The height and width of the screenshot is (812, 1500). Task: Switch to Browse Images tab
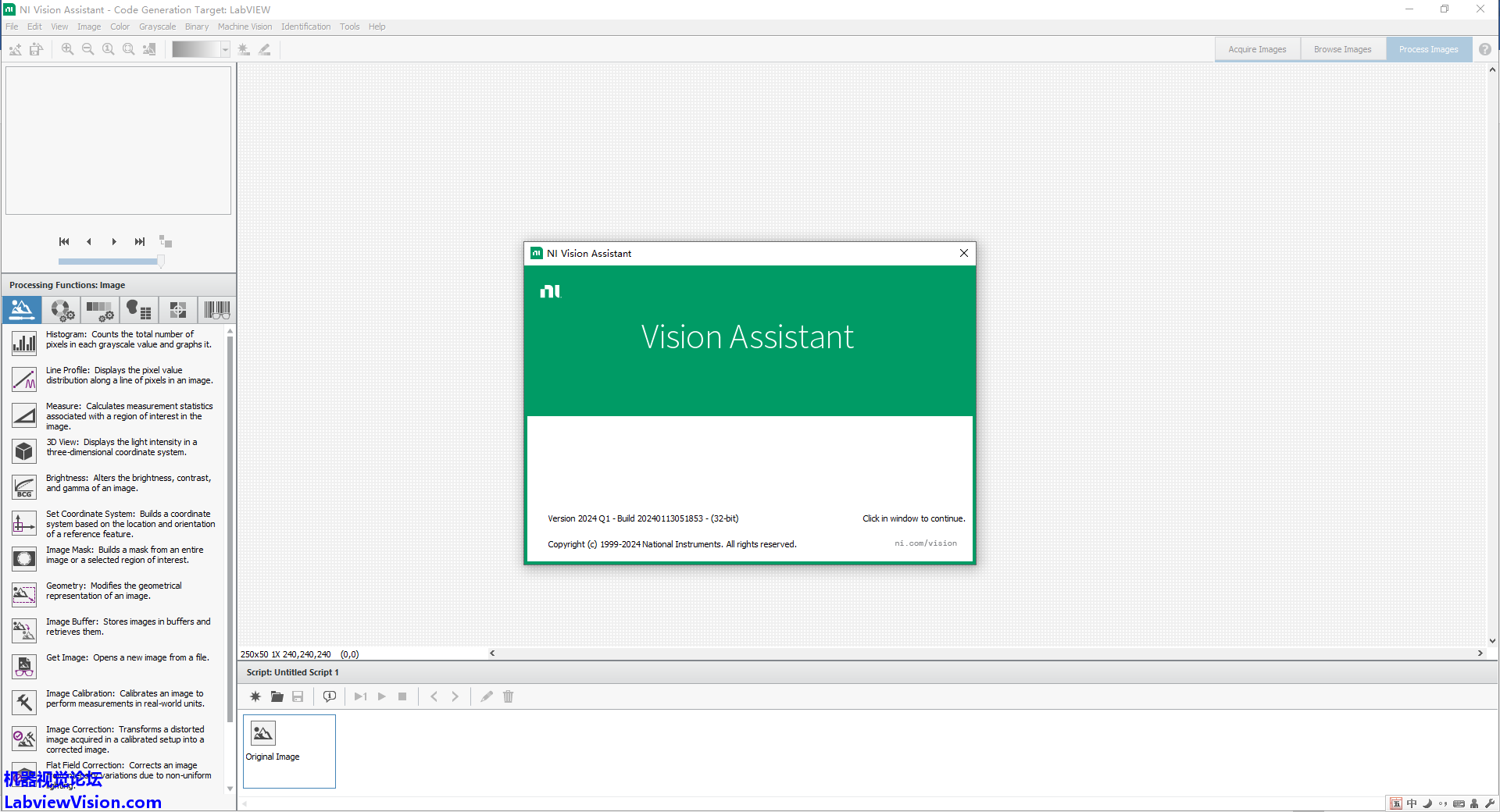(1342, 49)
